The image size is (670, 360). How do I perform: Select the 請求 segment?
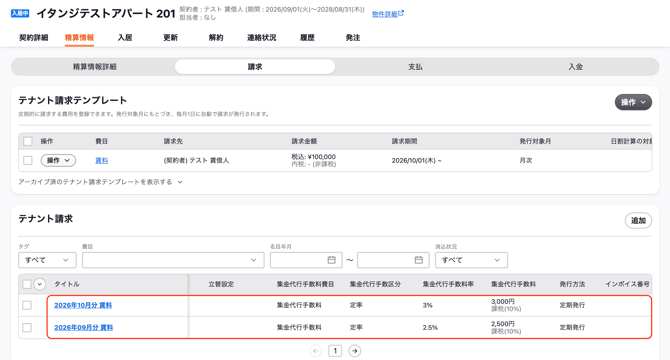point(255,67)
